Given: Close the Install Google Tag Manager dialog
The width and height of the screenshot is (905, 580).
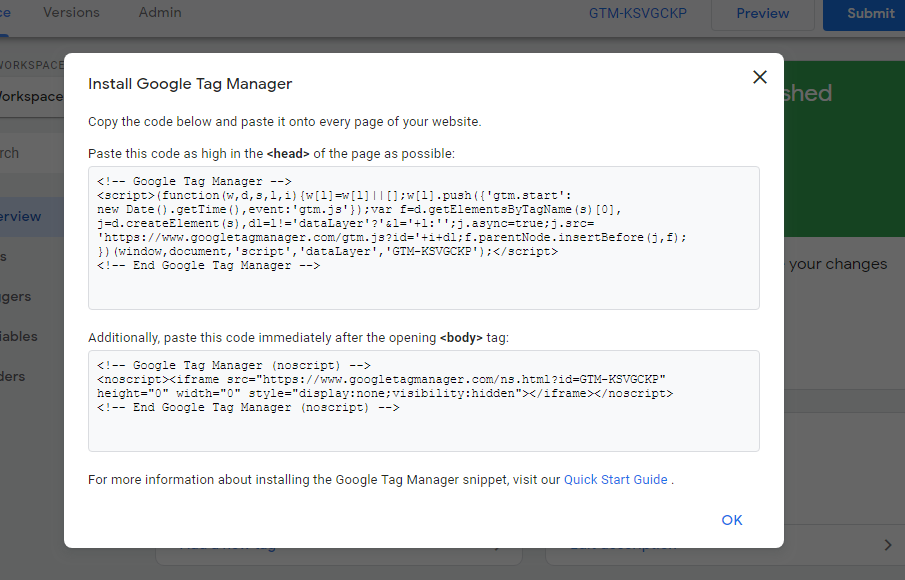Looking at the screenshot, I should point(760,77).
